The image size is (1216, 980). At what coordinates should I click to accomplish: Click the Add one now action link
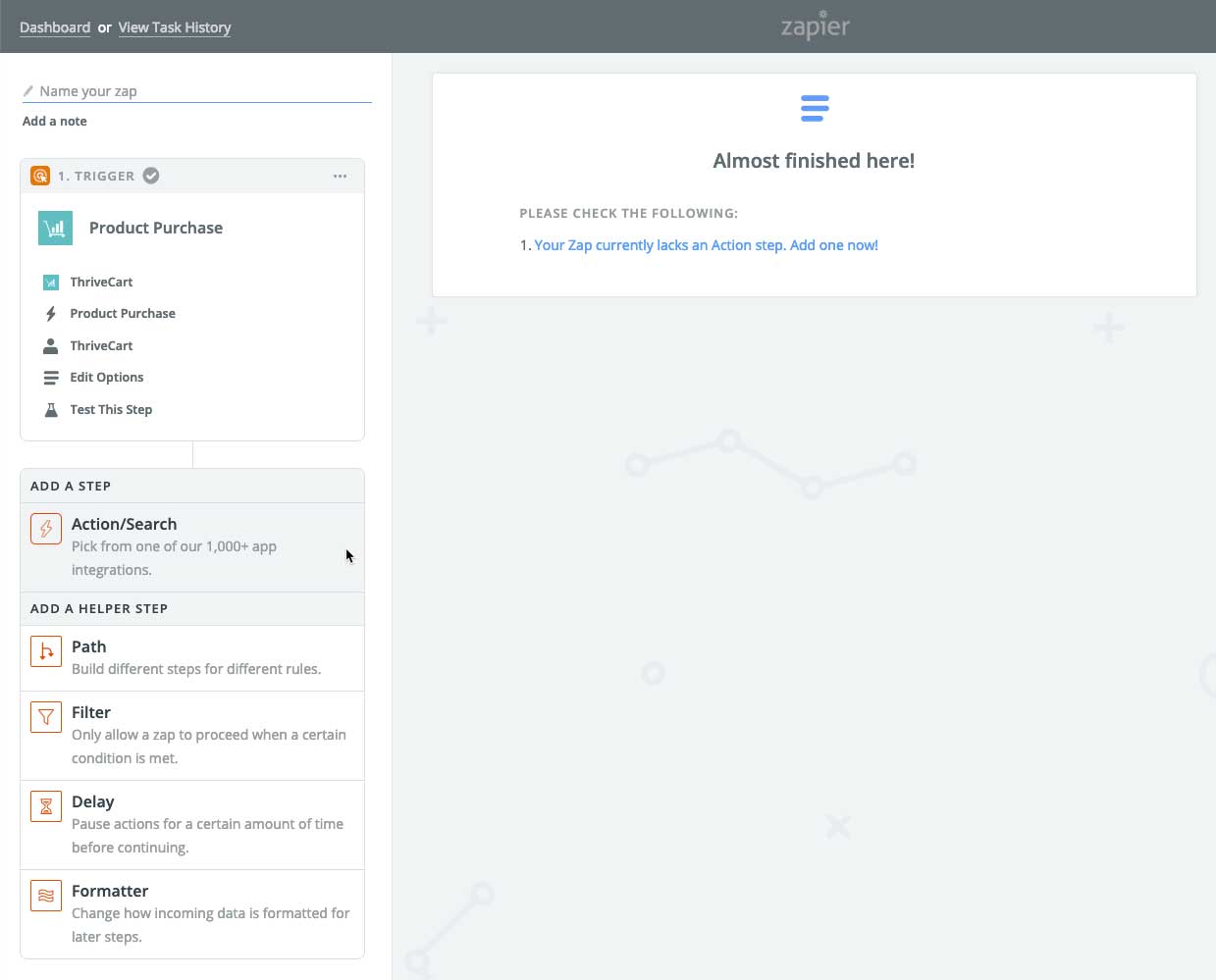[x=834, y=245]
